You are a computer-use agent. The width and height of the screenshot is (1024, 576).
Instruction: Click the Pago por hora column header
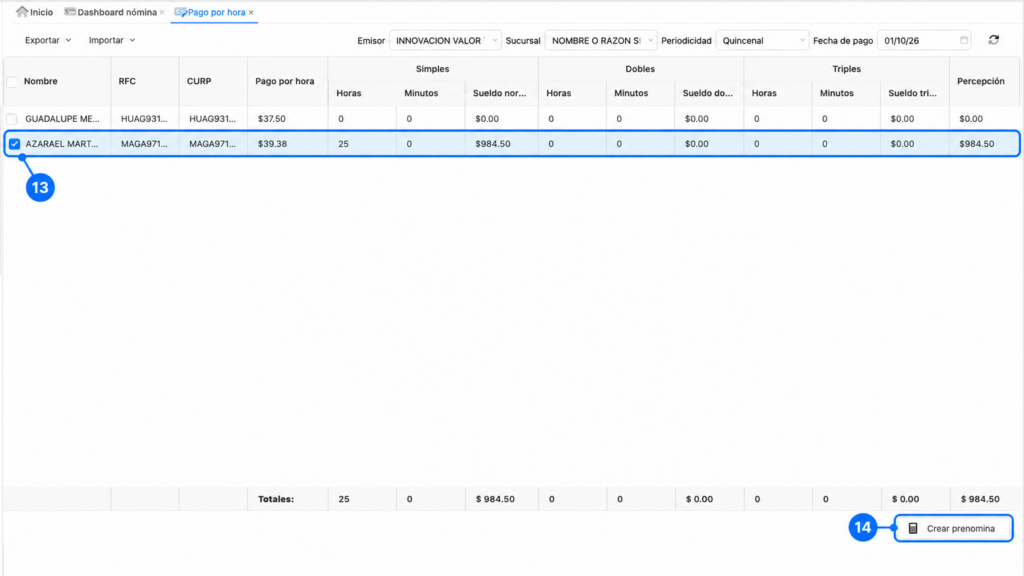pos(285,82)
